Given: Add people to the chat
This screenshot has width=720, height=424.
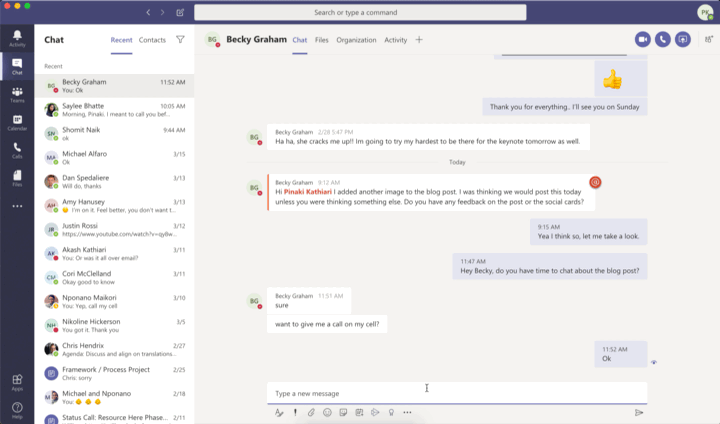Looking at the screenshot, I should pyautogui.click(x=709, y=40).
